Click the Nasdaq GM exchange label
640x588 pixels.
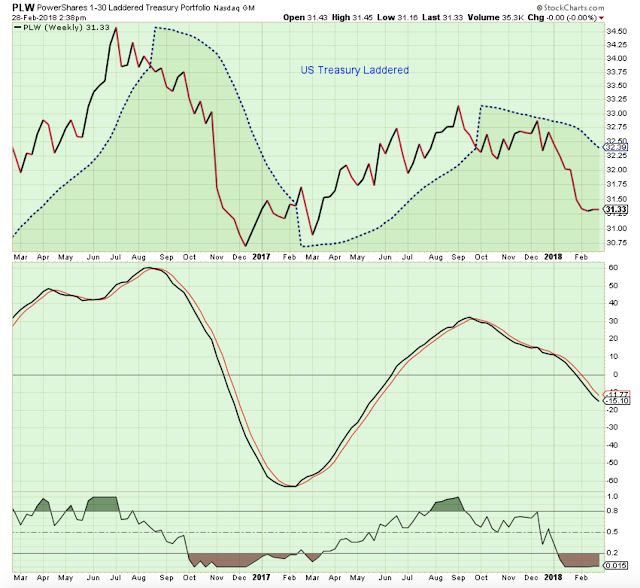point(234,8)
